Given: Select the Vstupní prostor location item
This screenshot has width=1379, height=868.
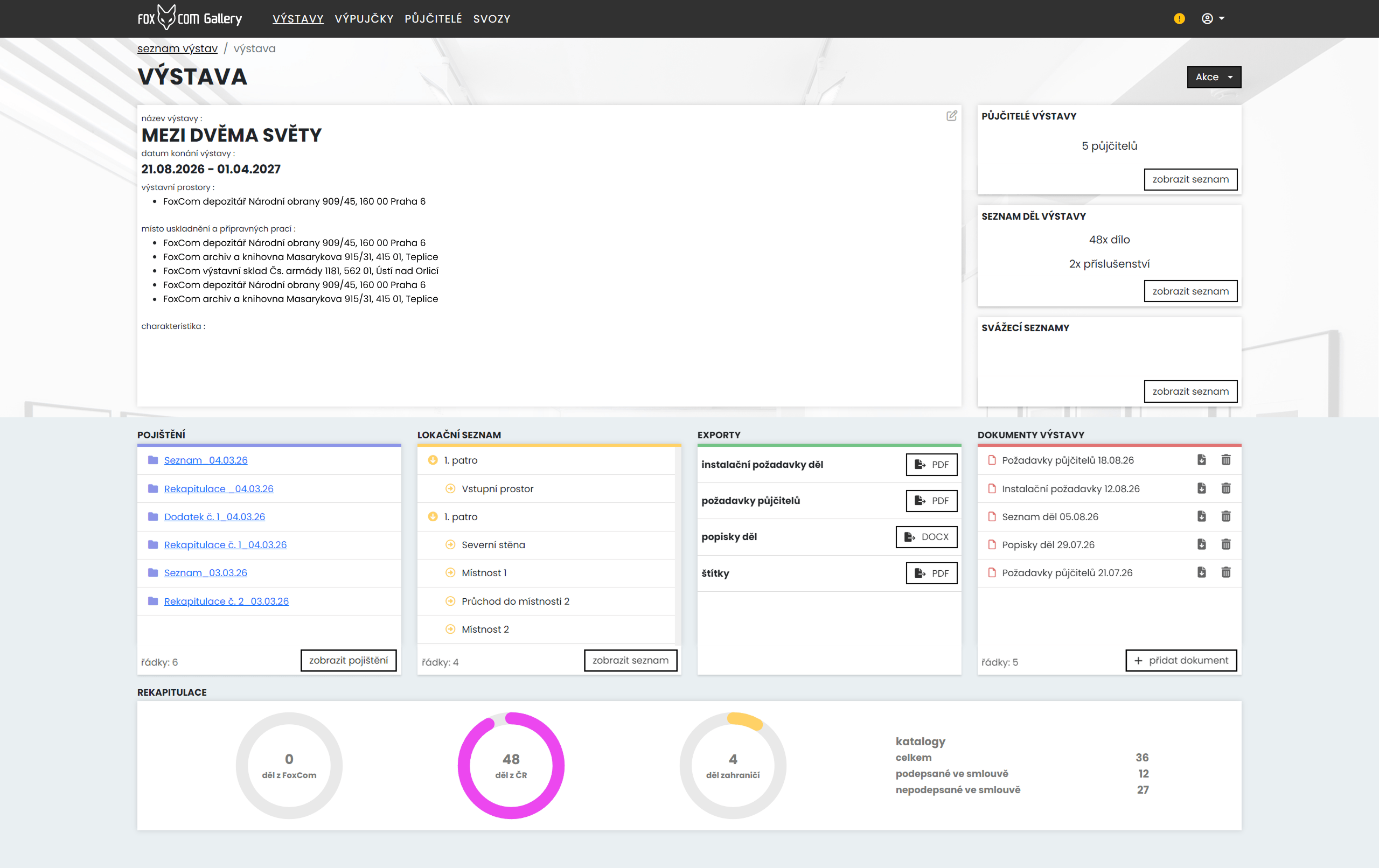Looking at the screenshot, I should pos(497,488).
